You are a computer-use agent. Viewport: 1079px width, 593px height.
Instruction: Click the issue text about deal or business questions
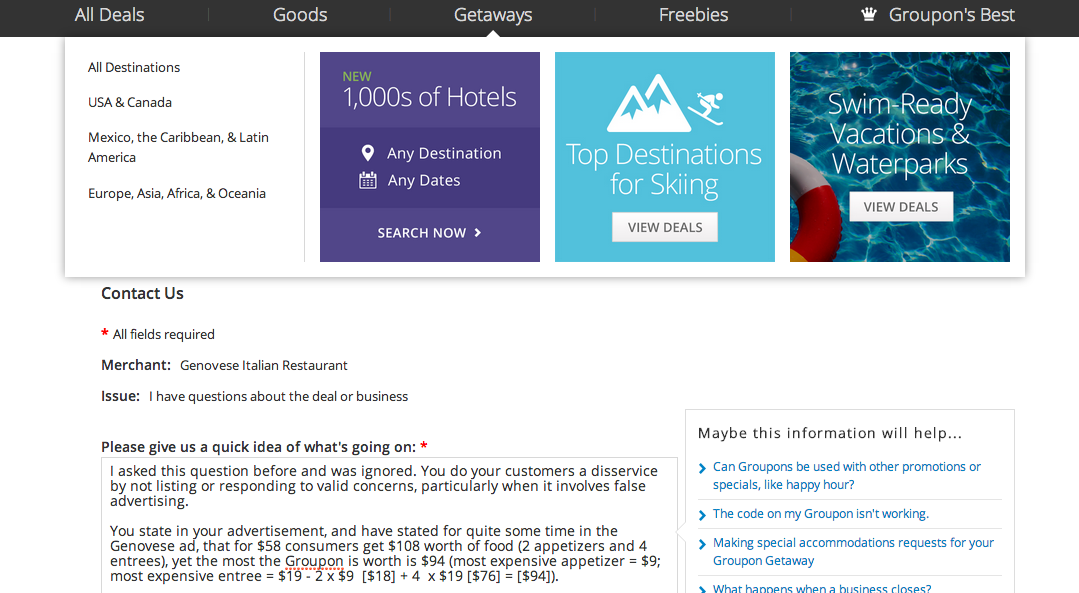click(279, 396)
